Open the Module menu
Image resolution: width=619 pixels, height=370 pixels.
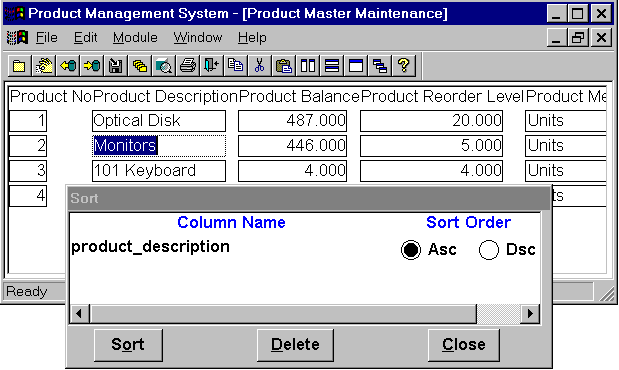(x=135, y=38)
